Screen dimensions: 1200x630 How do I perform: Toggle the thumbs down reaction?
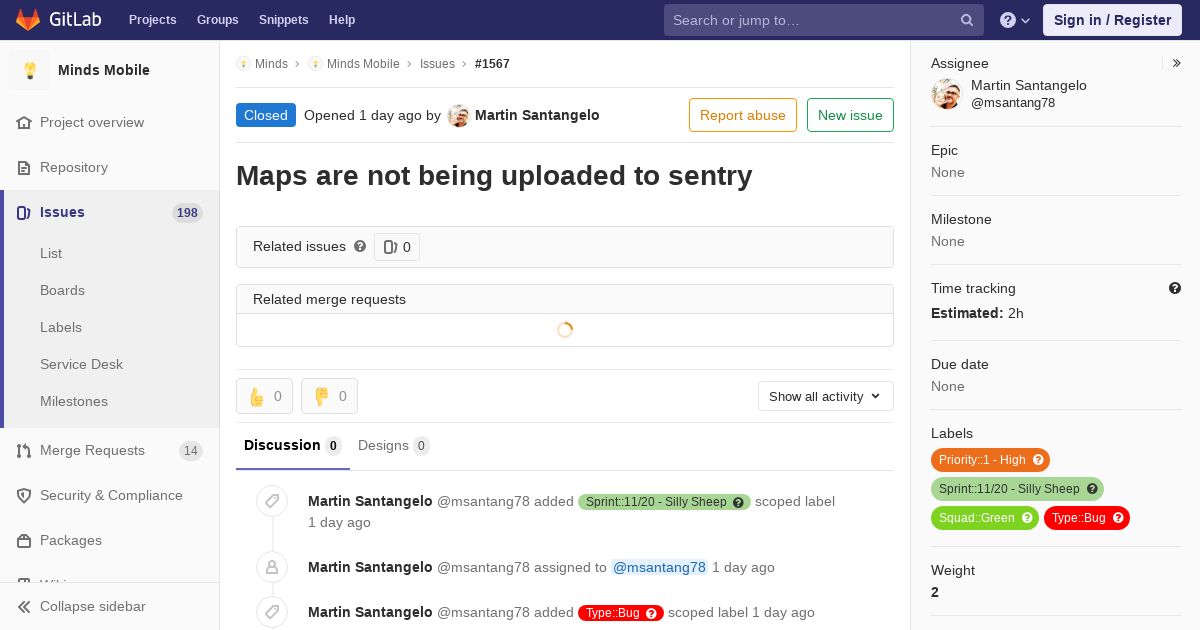(329, 396)
